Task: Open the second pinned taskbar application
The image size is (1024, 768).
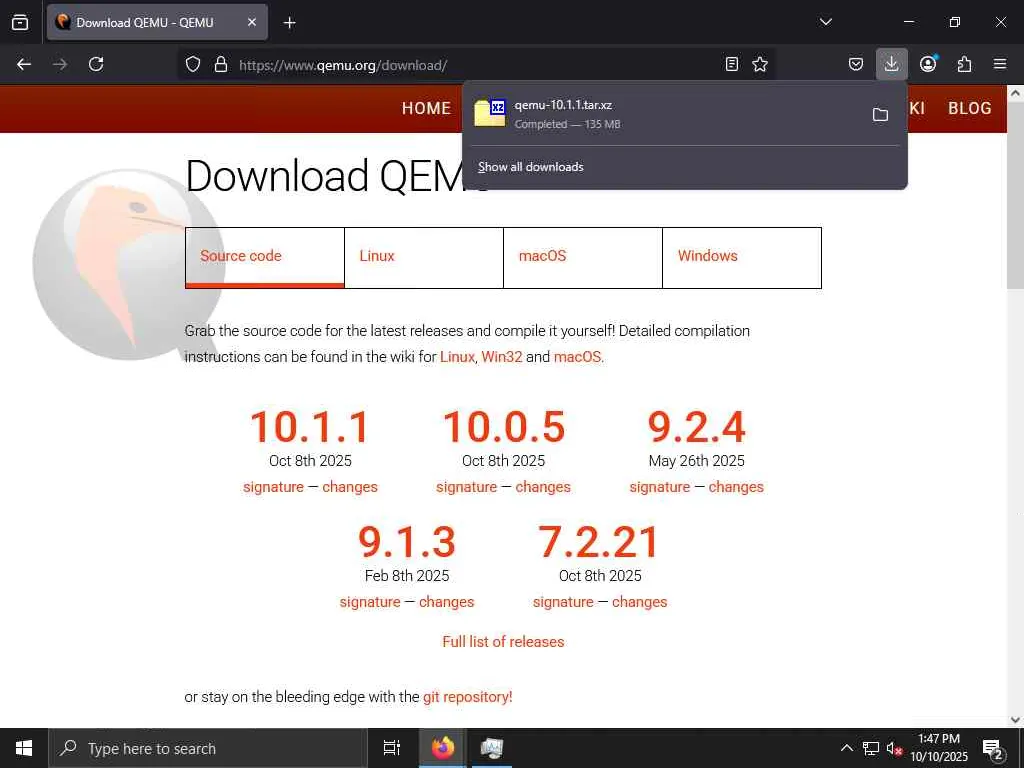Action: 492,748
